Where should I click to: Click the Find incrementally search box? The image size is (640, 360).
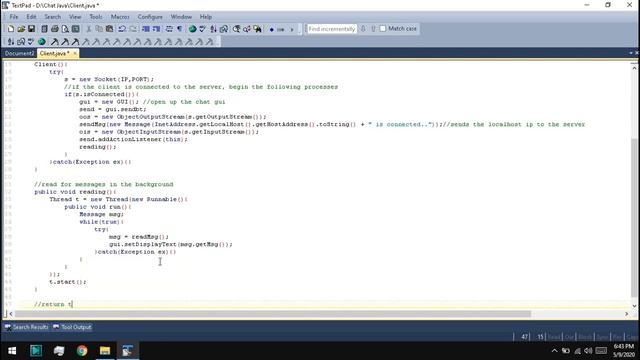(331, 29)
